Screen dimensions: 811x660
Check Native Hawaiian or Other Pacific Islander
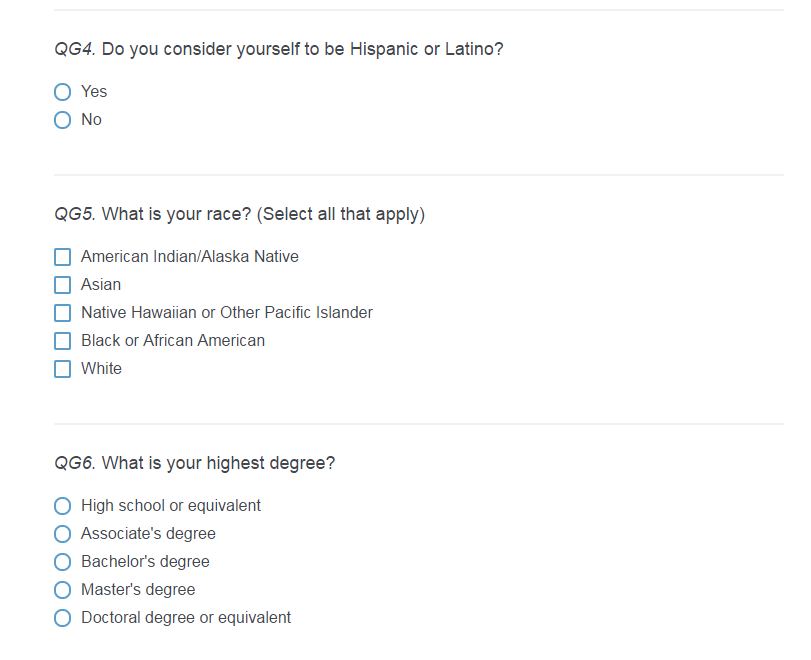[63, 313]
